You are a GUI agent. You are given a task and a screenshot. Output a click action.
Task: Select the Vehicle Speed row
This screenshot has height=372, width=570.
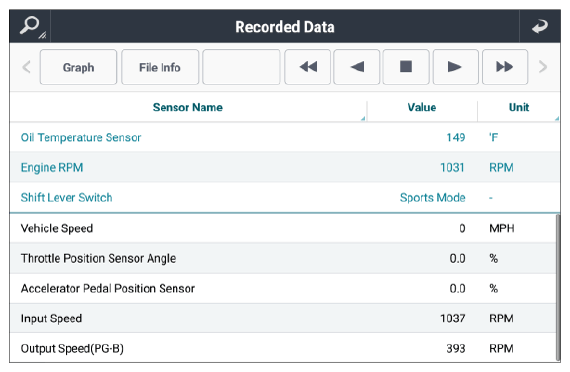pyautogui.click(x=283, y=228)
